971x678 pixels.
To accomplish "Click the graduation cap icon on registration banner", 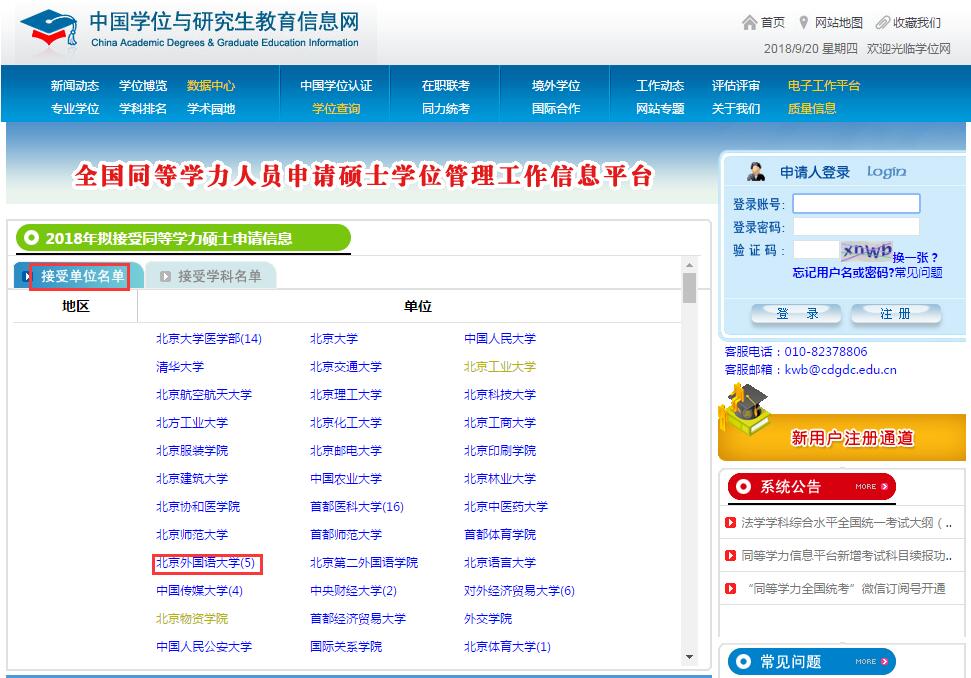I will point(745,405).
